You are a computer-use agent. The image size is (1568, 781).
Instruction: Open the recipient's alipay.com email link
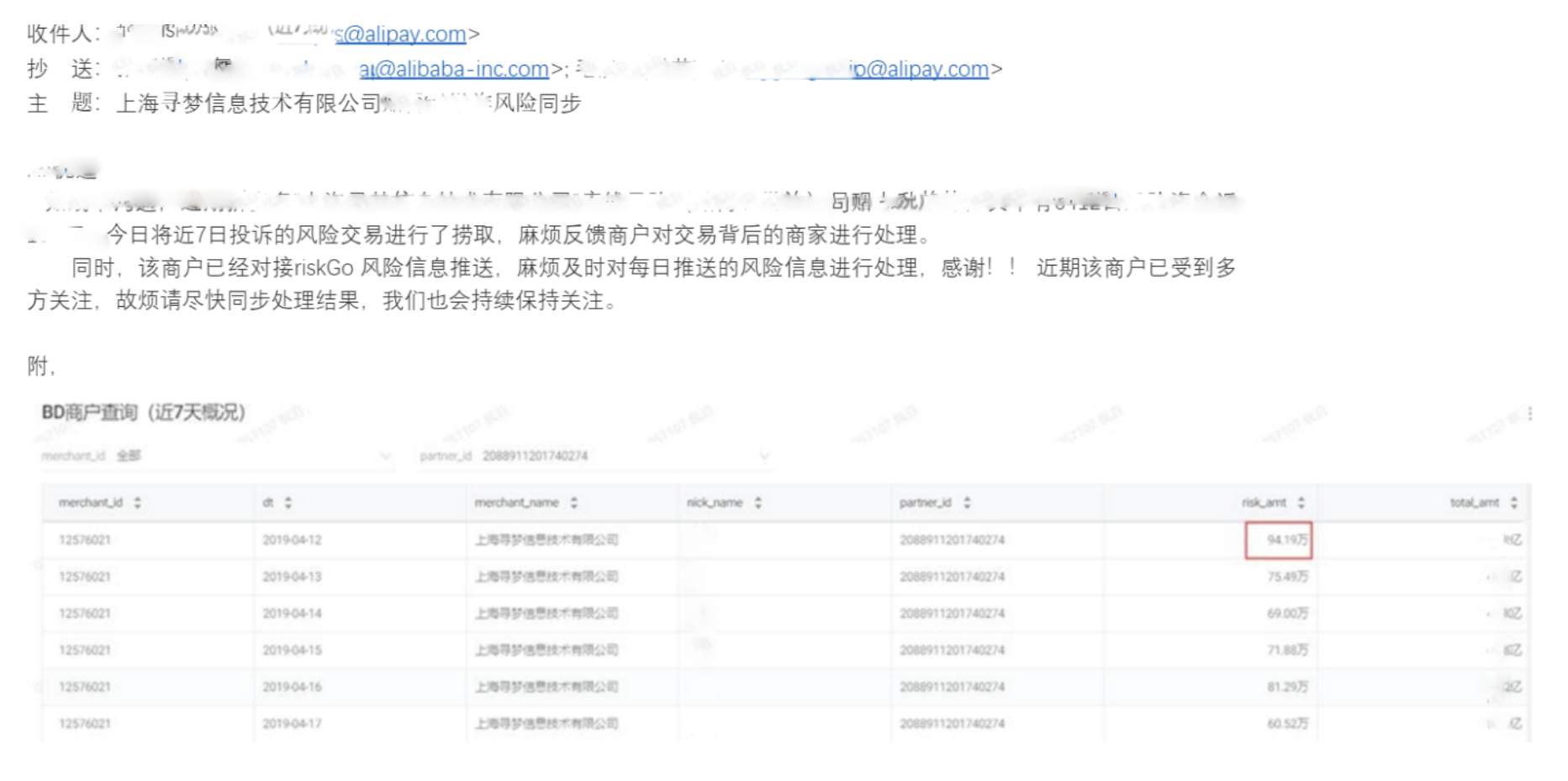click(400, 34)
